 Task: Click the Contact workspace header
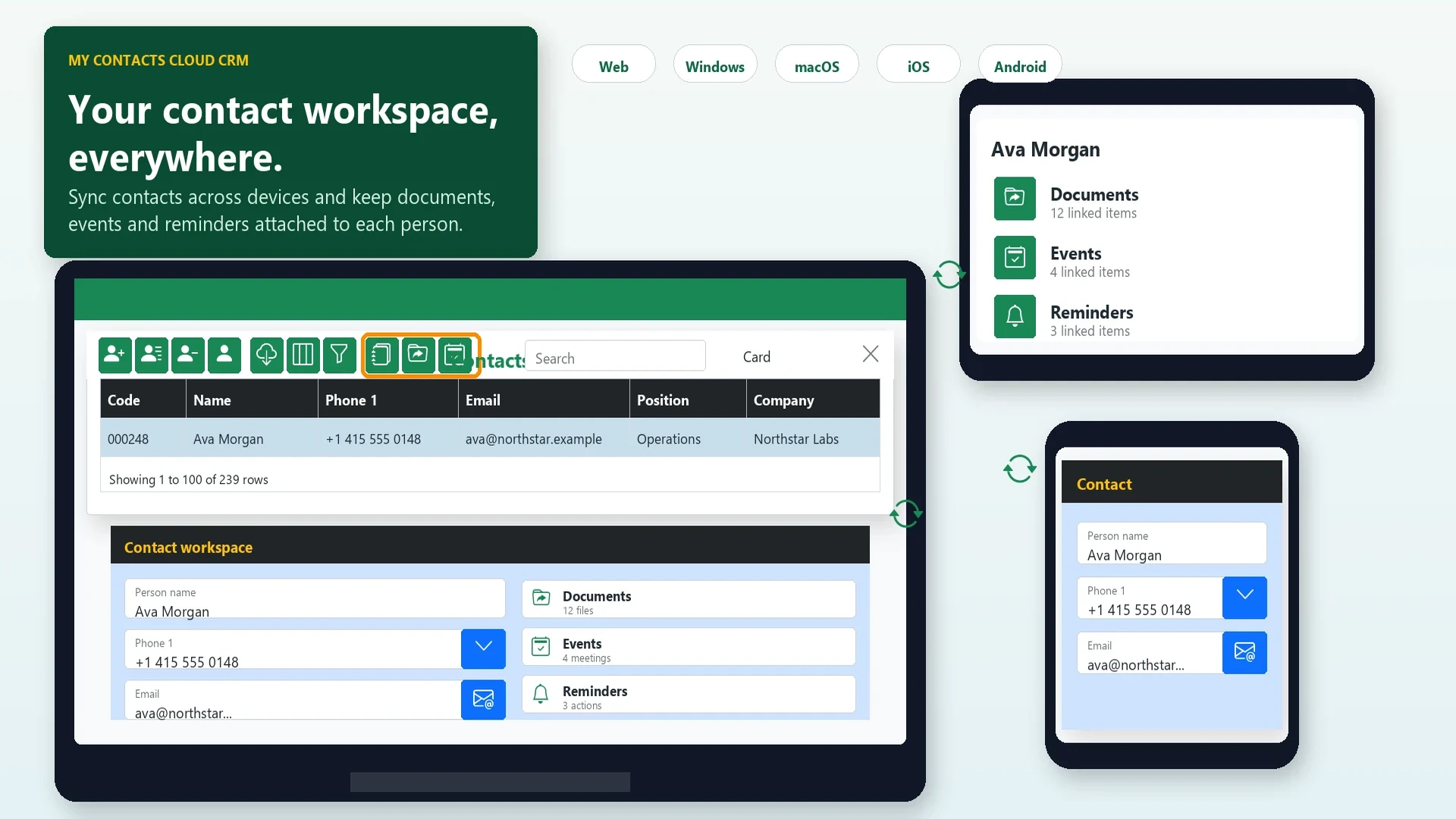[490, 545]
